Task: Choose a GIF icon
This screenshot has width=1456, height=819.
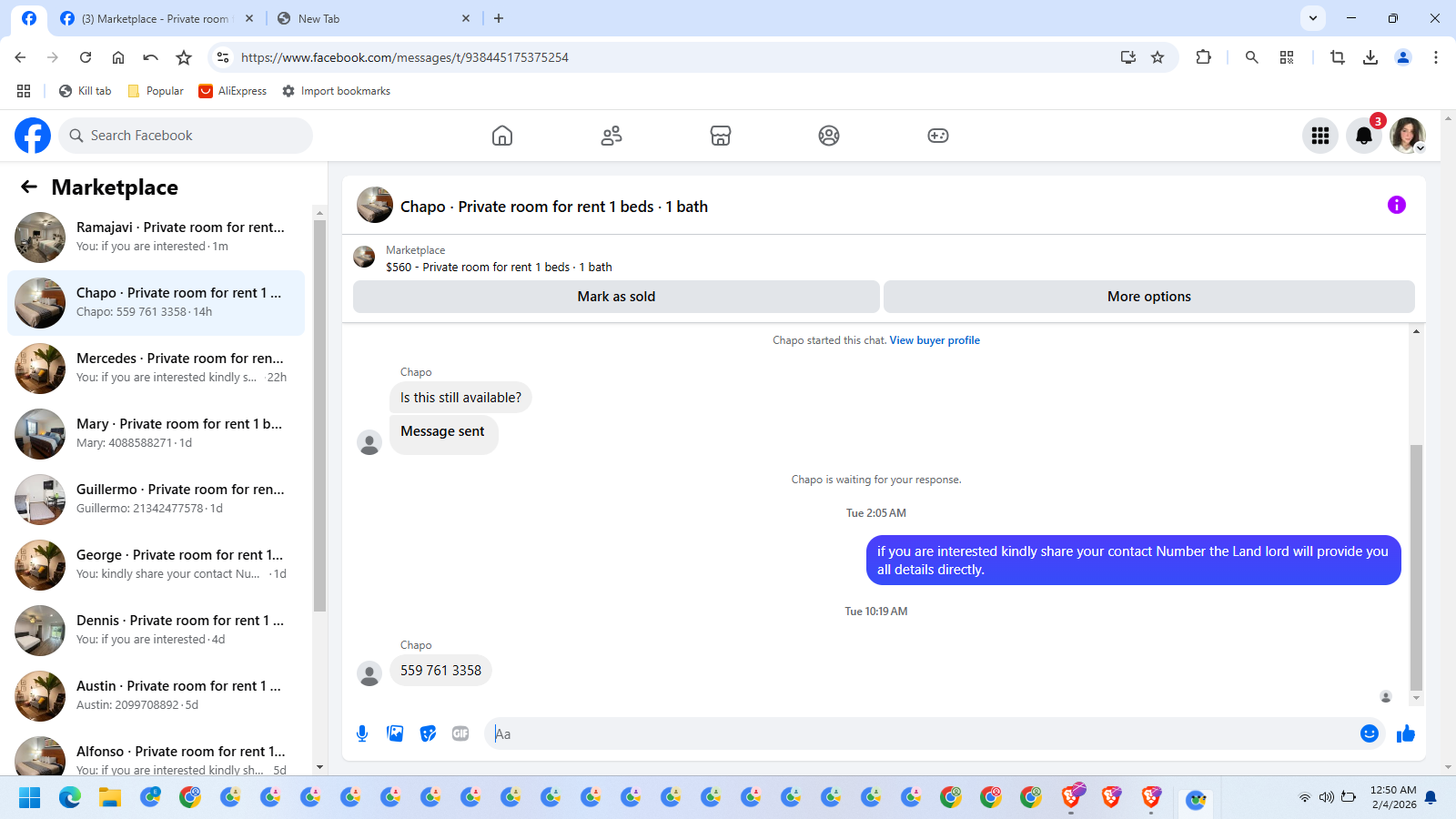Action: (x=460, y=733)
